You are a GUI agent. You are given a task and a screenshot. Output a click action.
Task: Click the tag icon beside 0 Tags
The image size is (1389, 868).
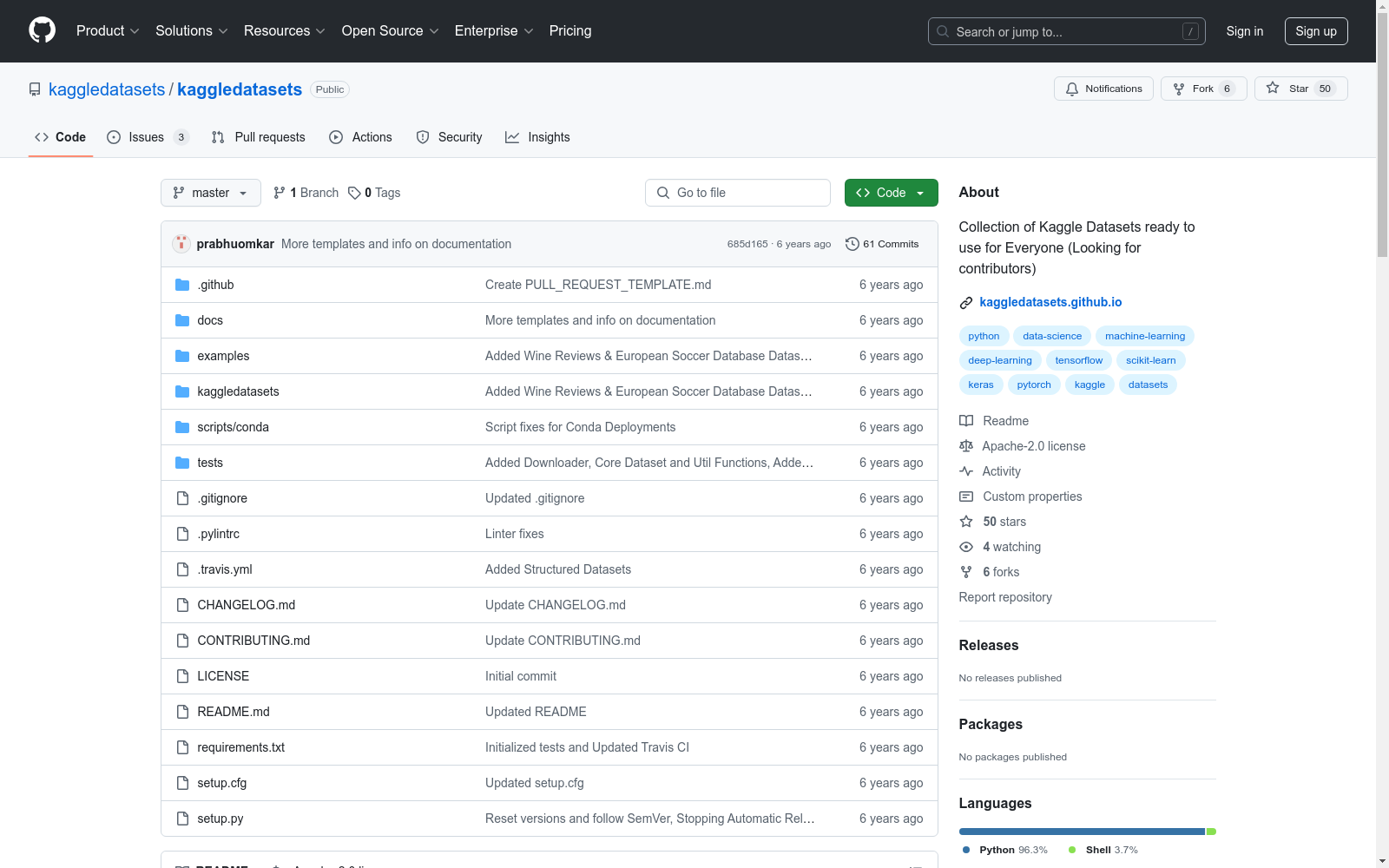point(354,193)
